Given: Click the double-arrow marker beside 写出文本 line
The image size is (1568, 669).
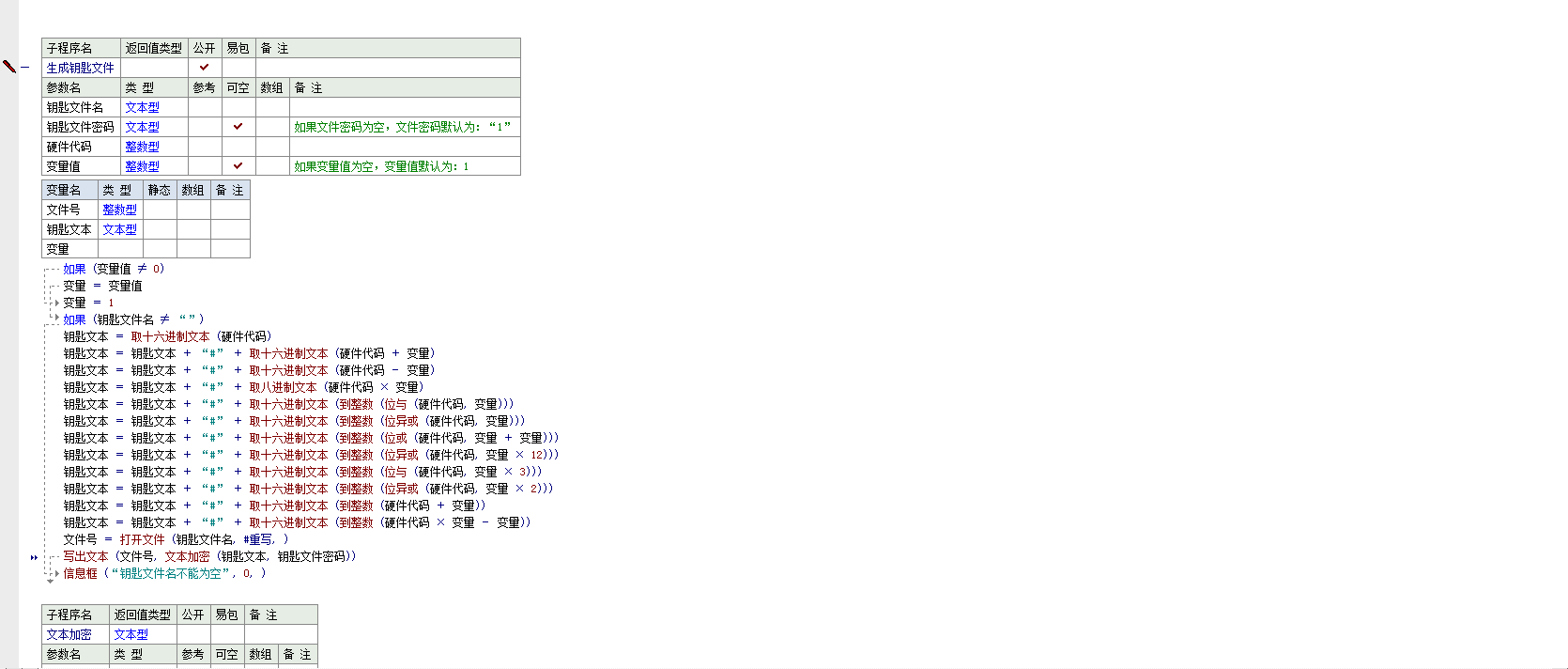Looking at the screenshot, I should [34, 557].
